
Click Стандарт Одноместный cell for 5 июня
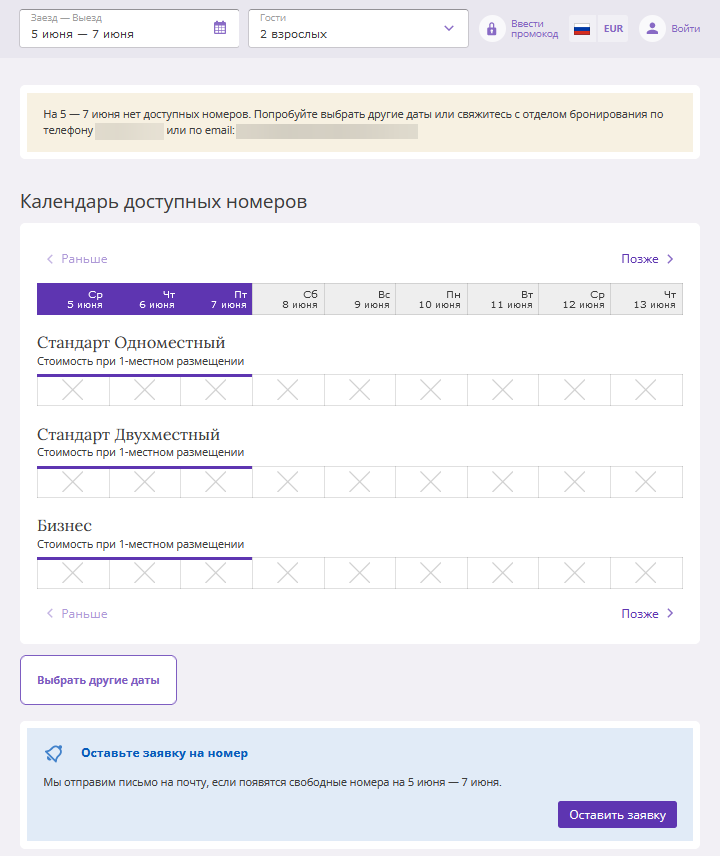point(73,390)
